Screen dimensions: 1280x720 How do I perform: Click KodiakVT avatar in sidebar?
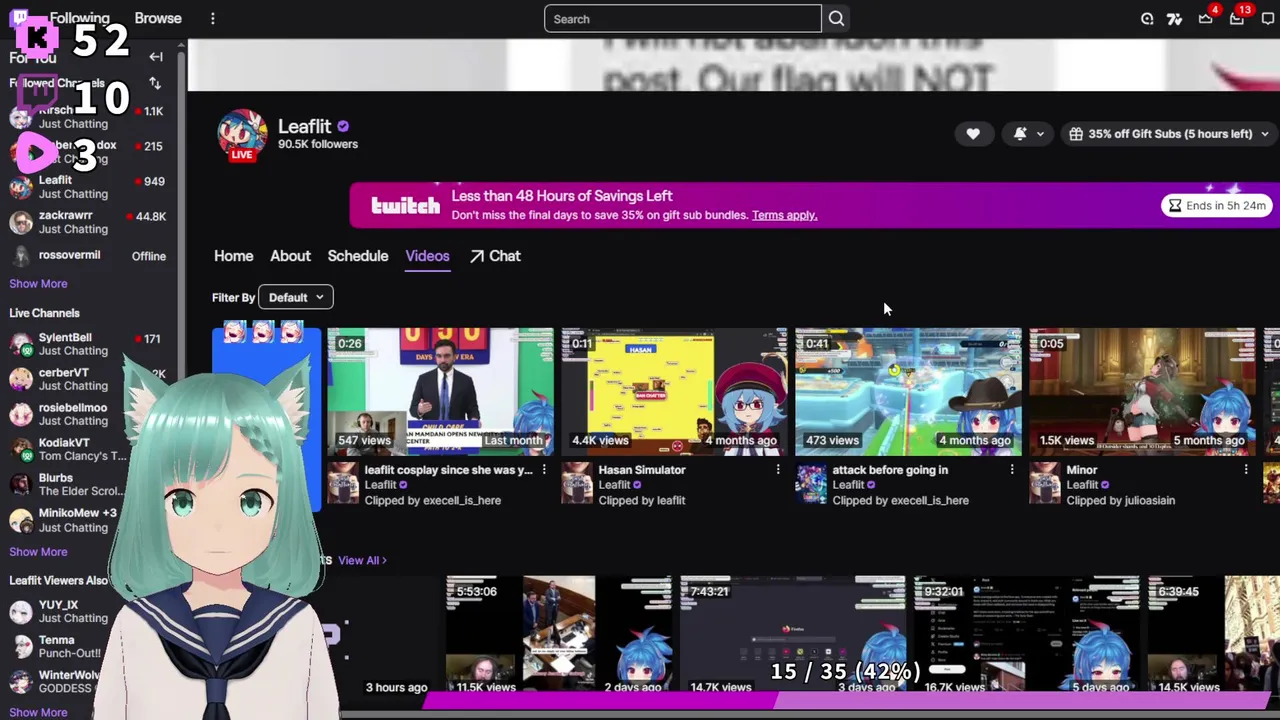(x=20, y=449)
